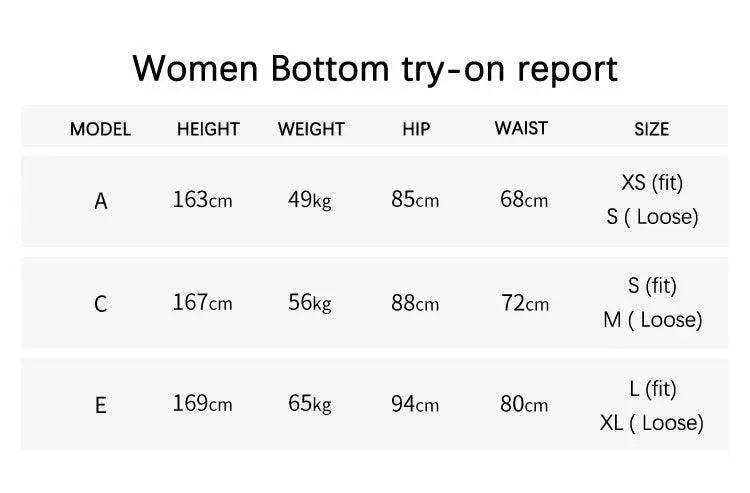Screen dimensions: 750x493
Task: Click the 163cm height value
Action: pyautogui.click(x=202, y=200)
